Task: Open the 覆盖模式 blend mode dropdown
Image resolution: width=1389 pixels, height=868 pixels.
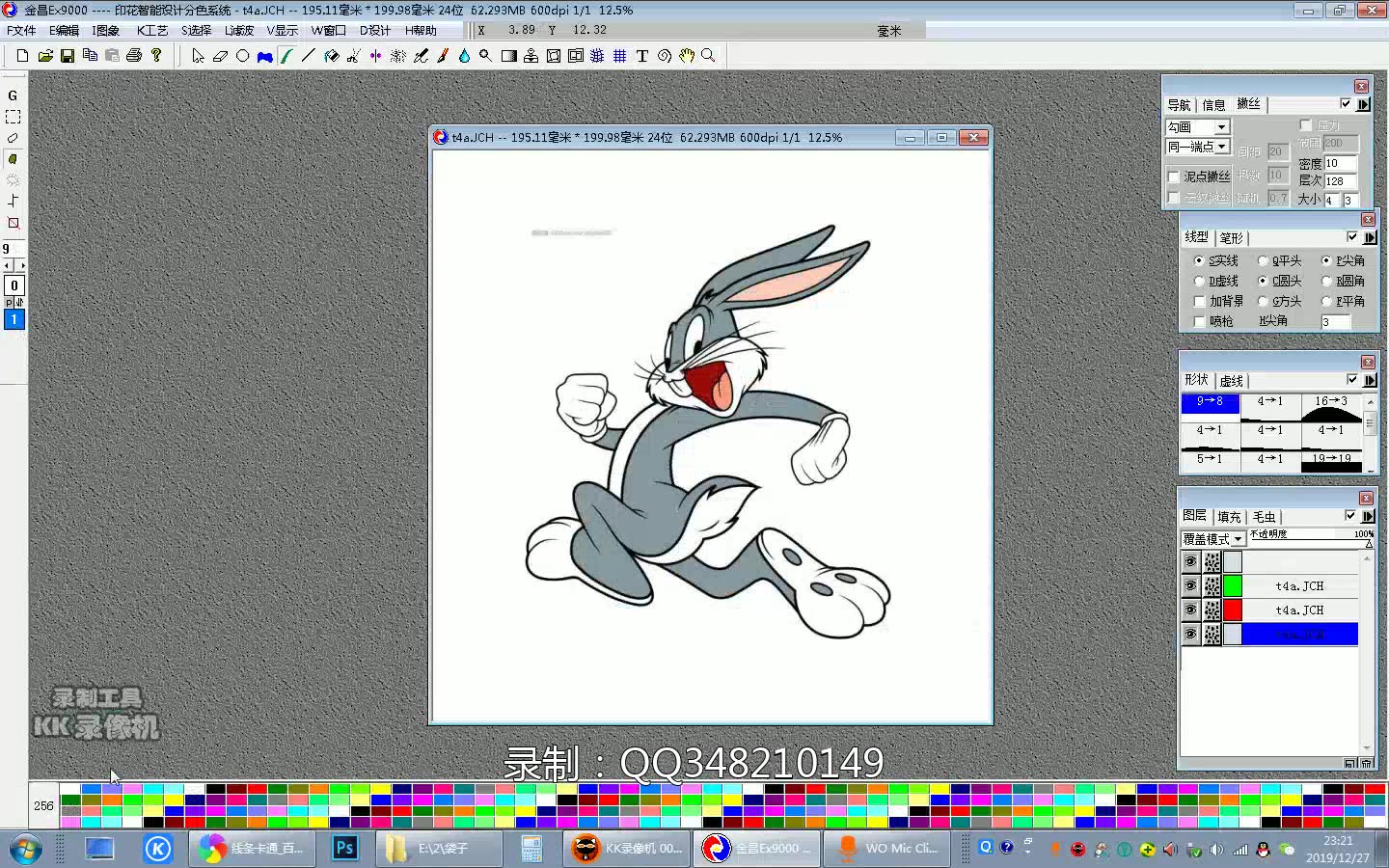Action: click(1238, 539)
